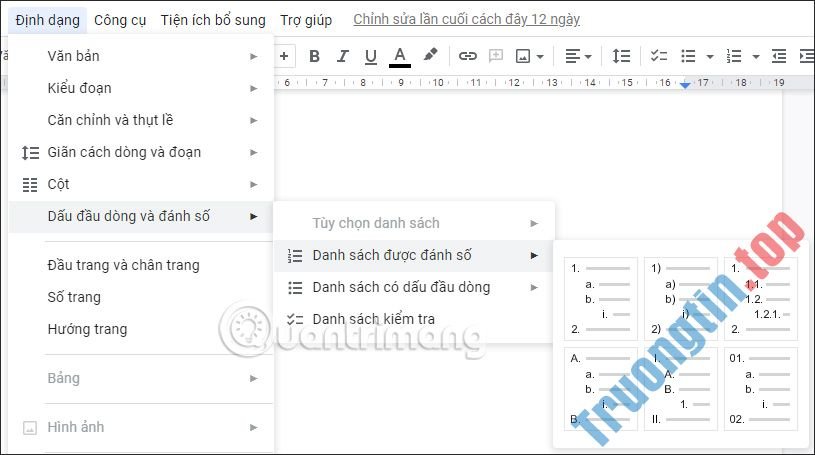Click the line spacing icon
Image resolution: width=815 pixels, height=455 pixels.
click(621, 56)
